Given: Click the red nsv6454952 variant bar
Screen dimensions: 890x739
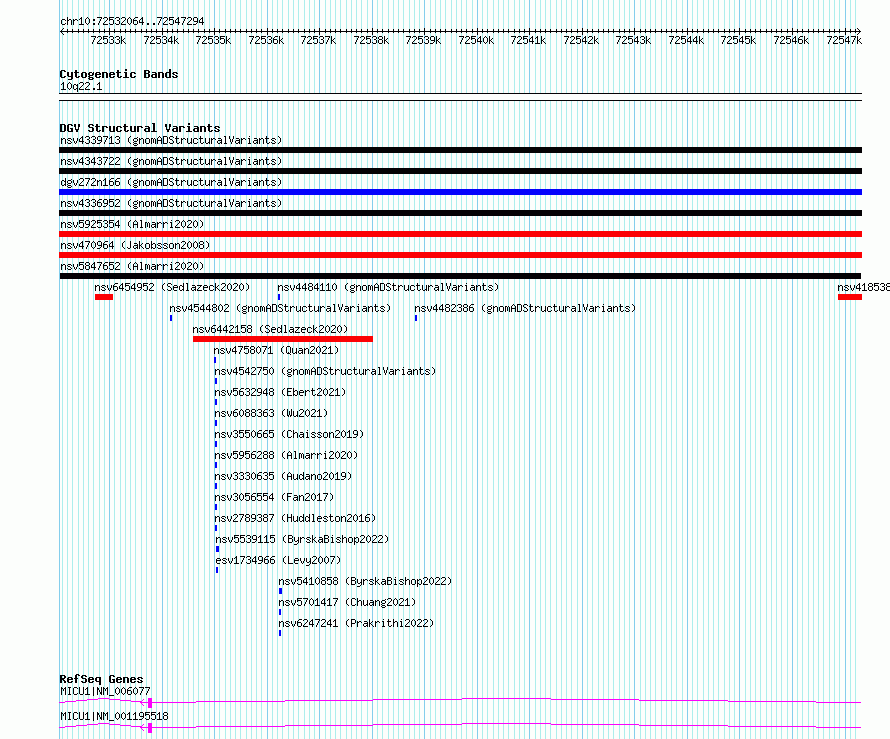Looking at the screenshot, I should click(x=104, y=297).
